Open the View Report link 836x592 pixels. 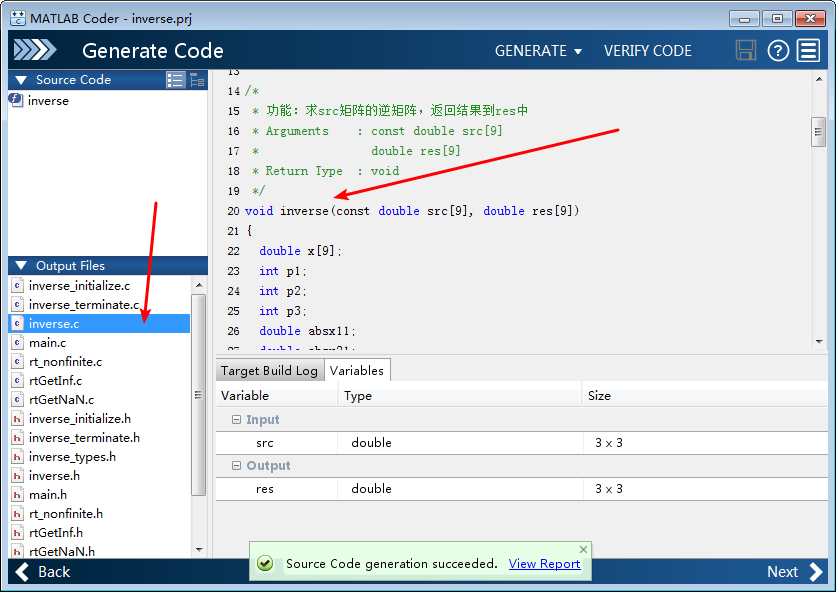(544, 564)
